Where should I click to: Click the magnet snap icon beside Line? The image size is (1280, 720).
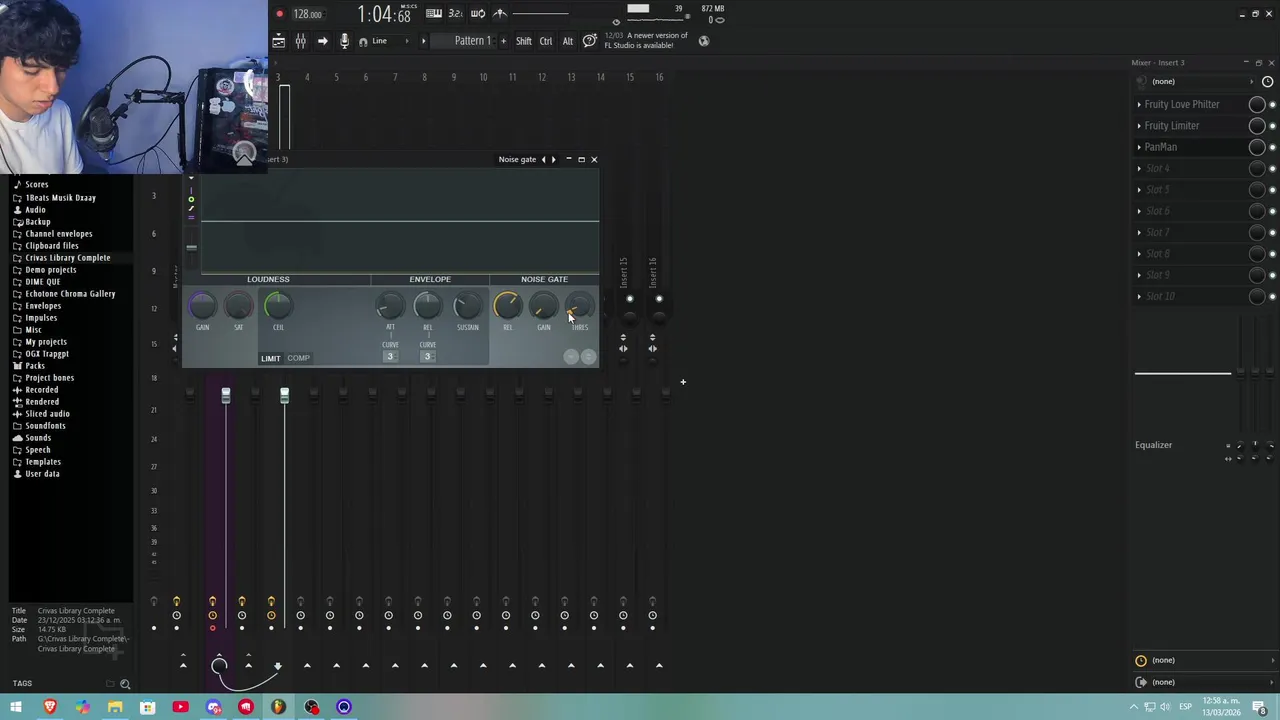(363, 42)
